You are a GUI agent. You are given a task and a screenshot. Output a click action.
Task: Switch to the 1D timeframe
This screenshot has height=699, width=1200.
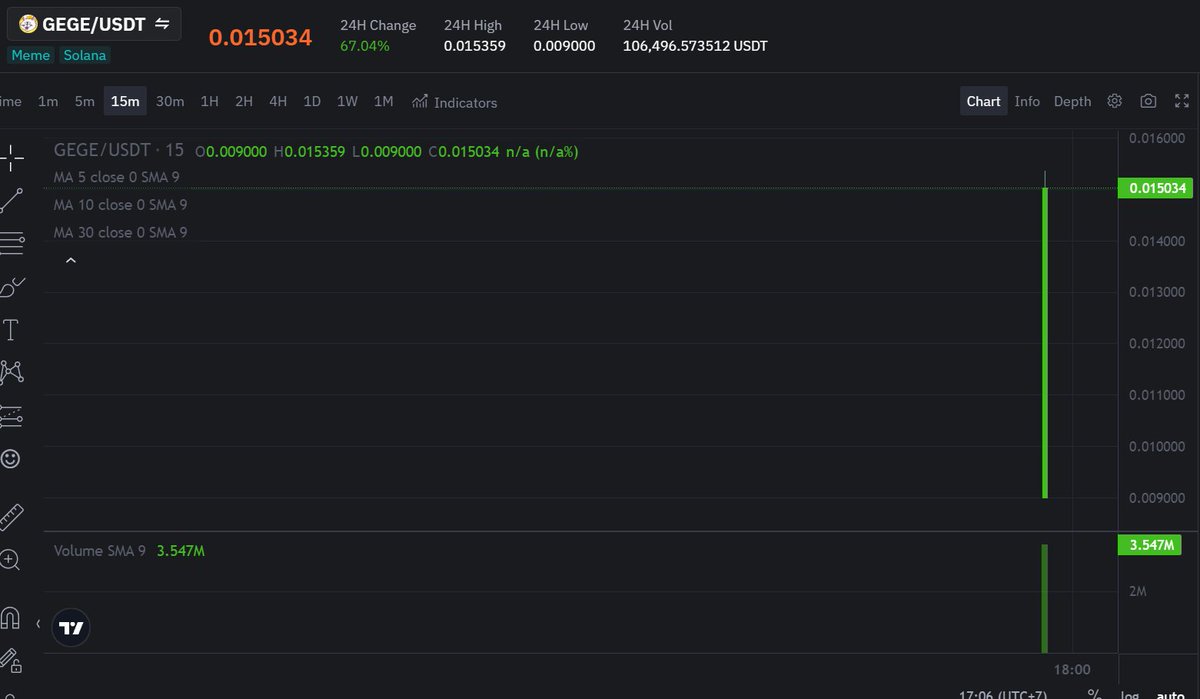pos(312,101)
